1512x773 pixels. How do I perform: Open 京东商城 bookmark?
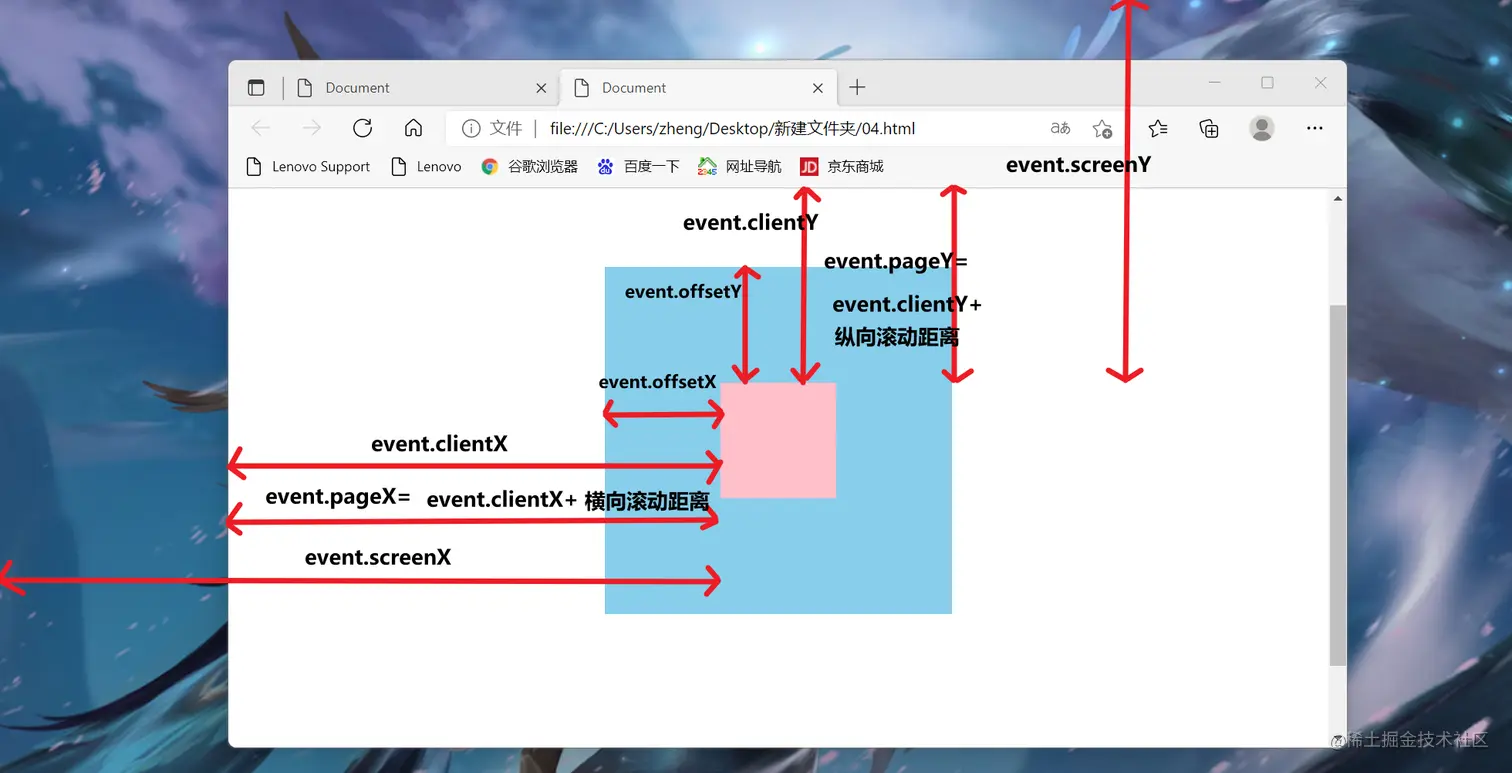coord(842,167)
